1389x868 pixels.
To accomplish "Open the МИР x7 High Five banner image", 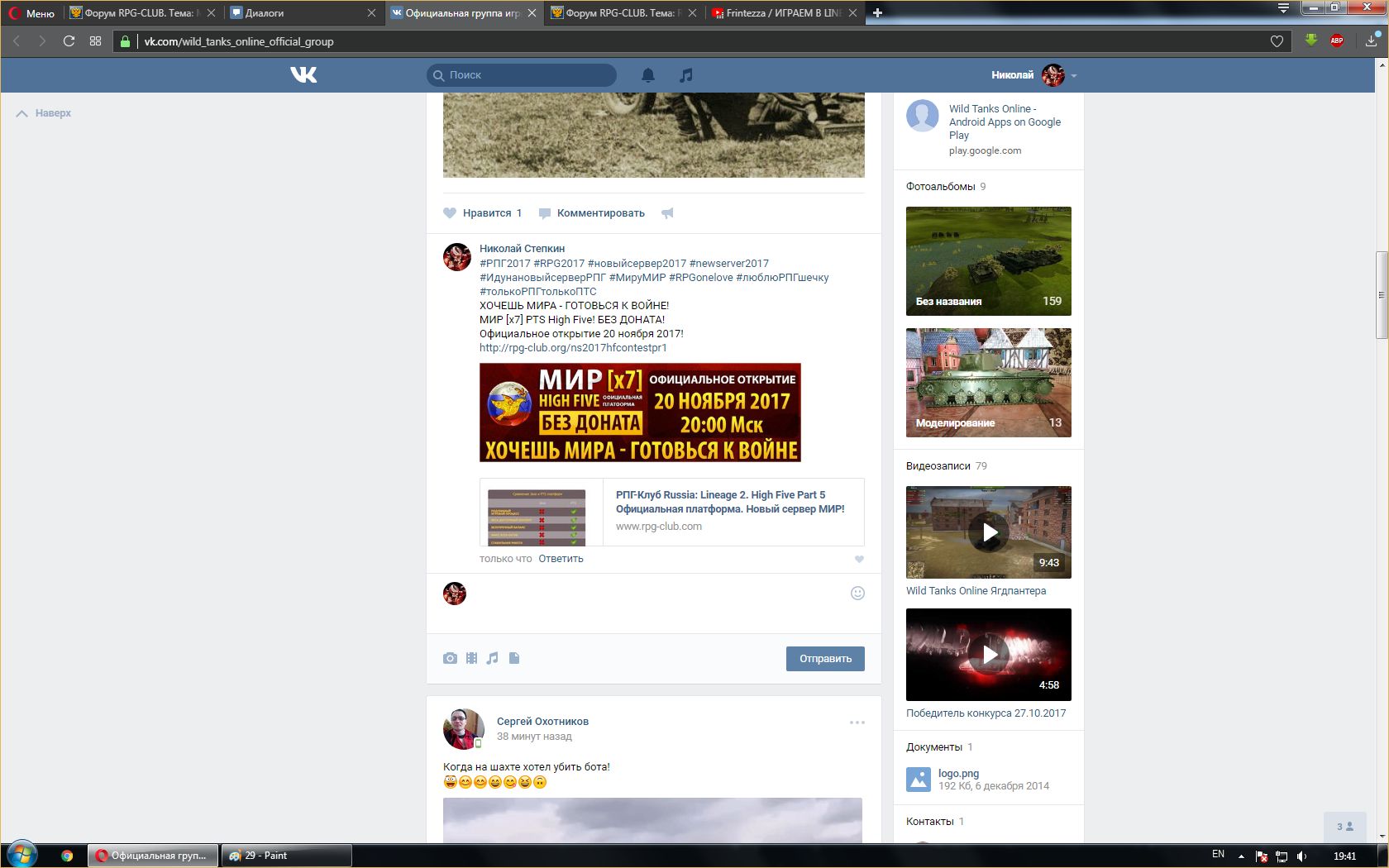I will coord(640,413).
